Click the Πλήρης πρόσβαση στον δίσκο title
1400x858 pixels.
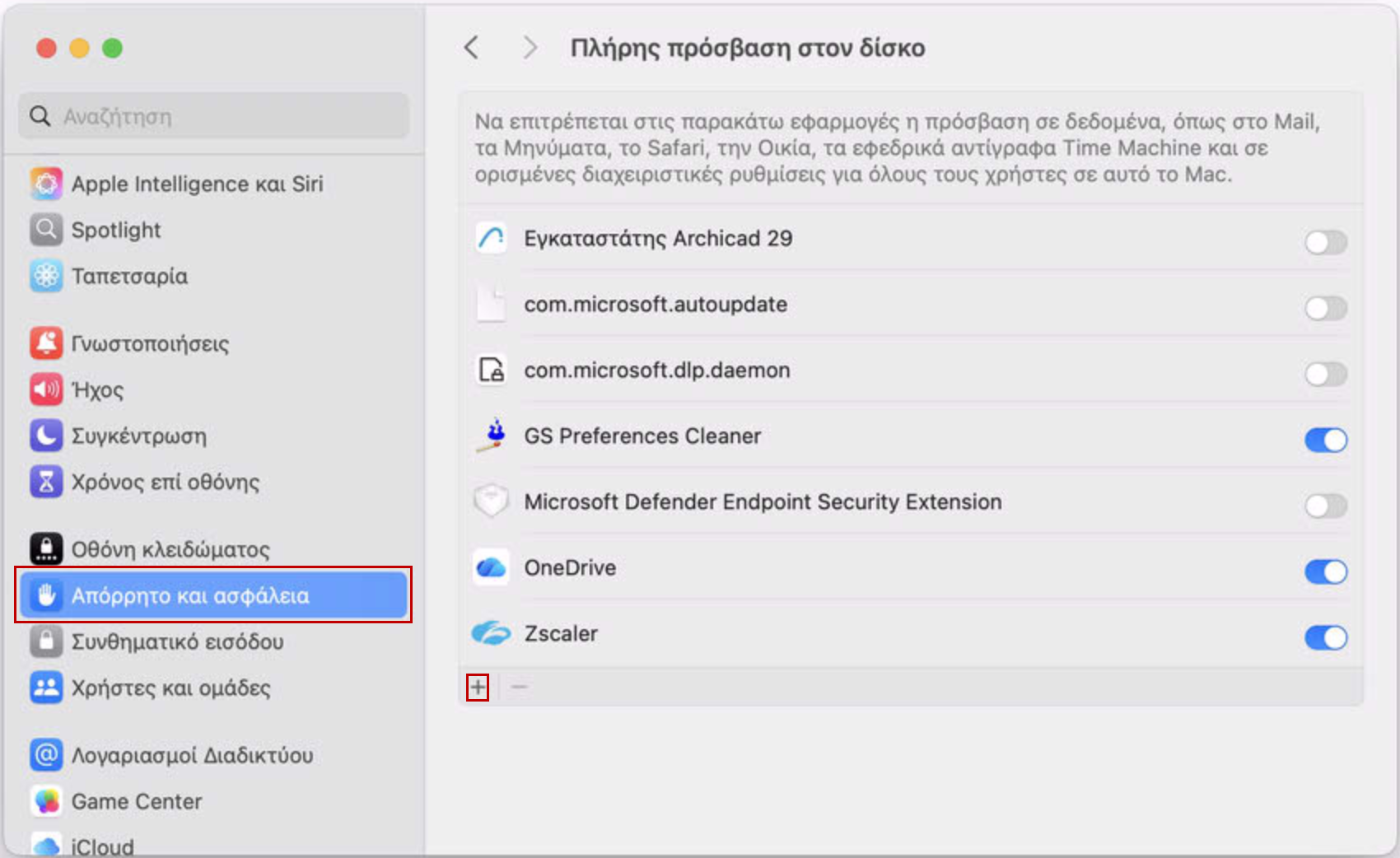point(748,48)
